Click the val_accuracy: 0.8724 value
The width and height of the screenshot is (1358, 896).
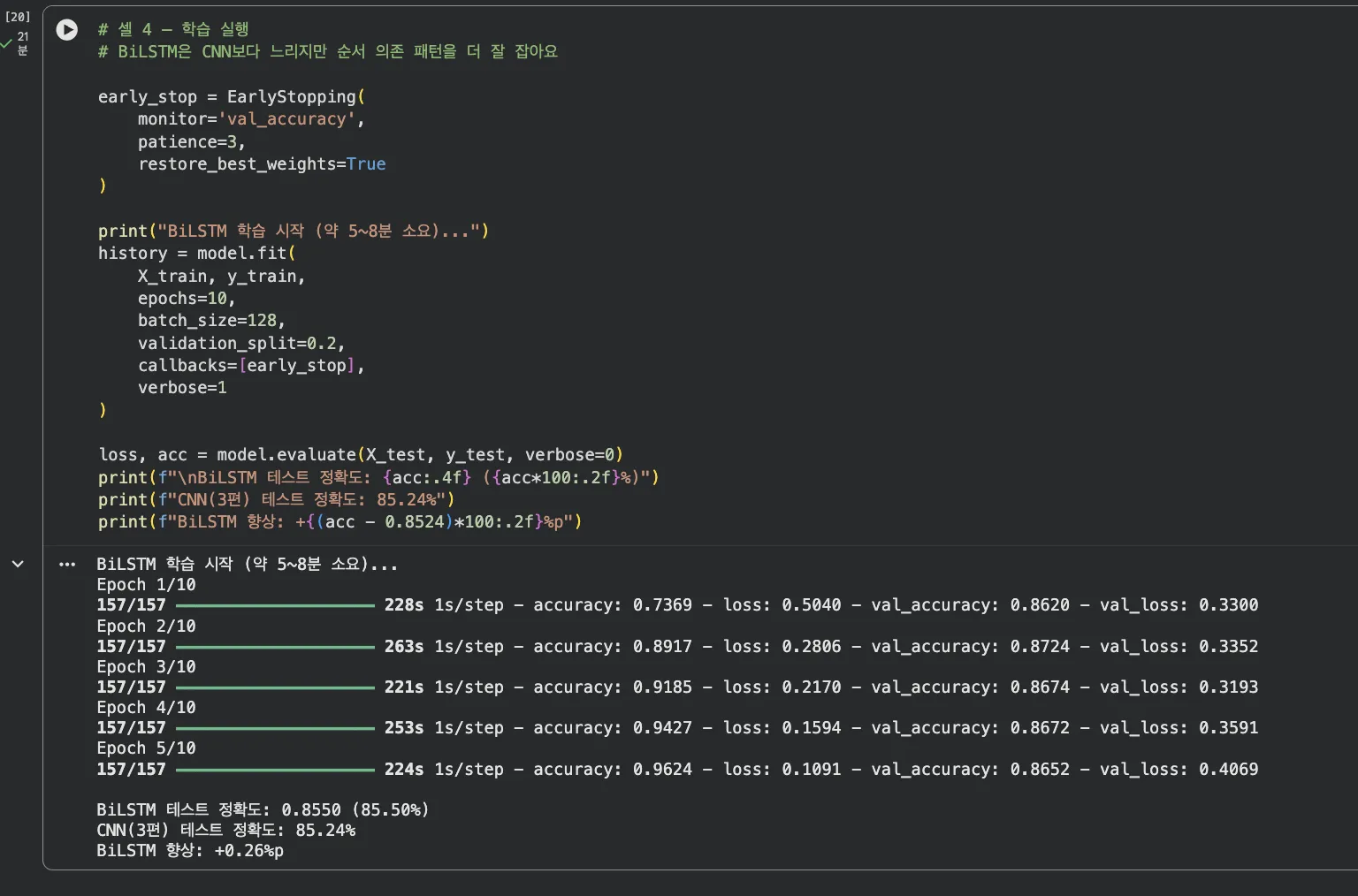(970, 647)
